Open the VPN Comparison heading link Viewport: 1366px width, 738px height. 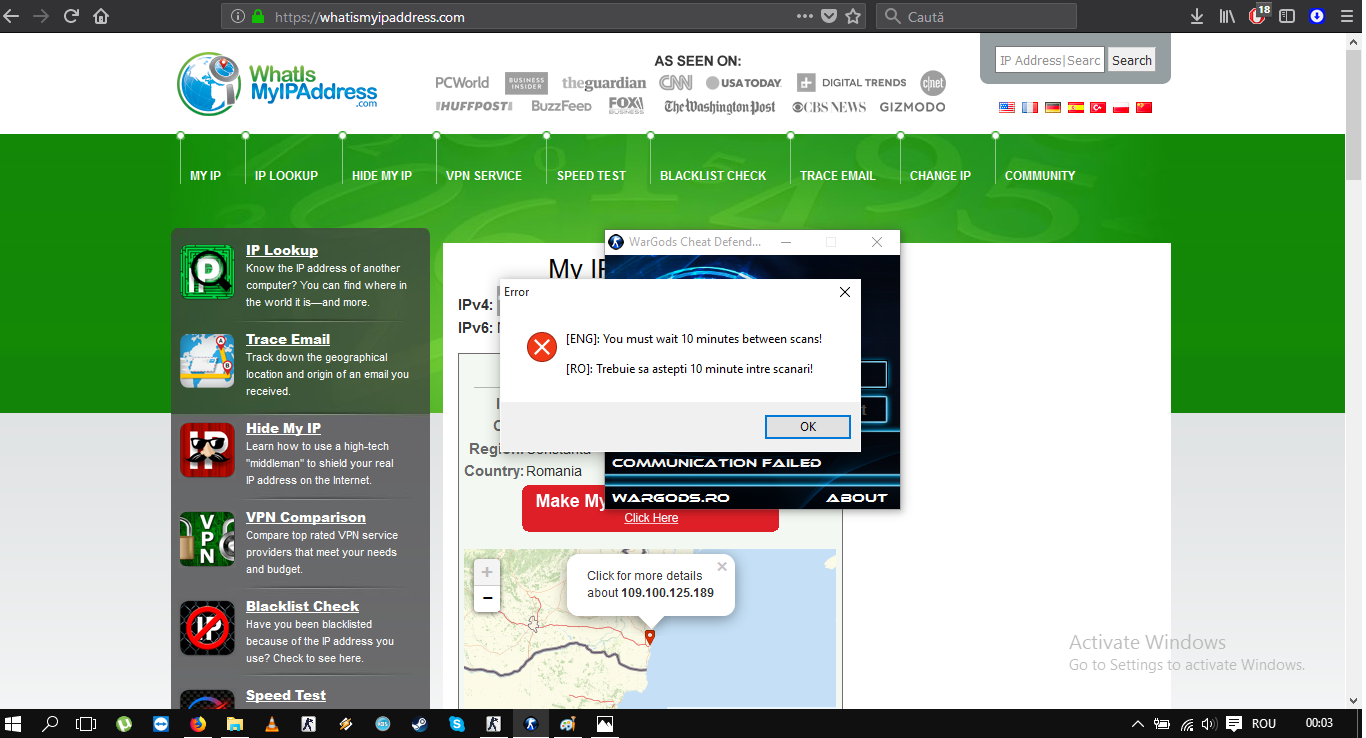click(306, 517)
